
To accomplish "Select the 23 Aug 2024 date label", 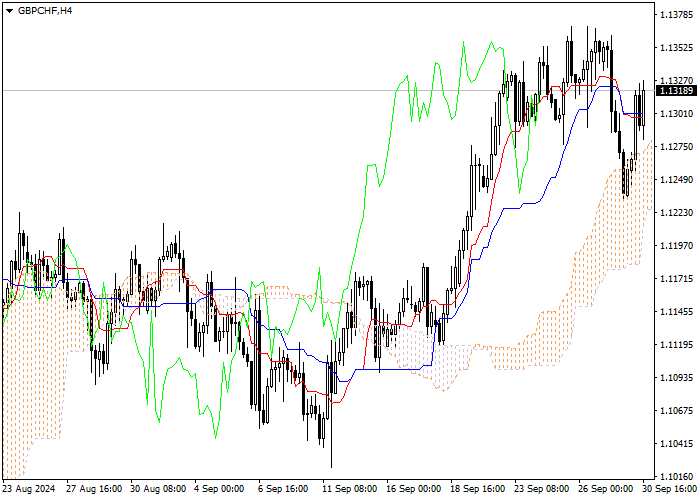I will click(29, 489).
